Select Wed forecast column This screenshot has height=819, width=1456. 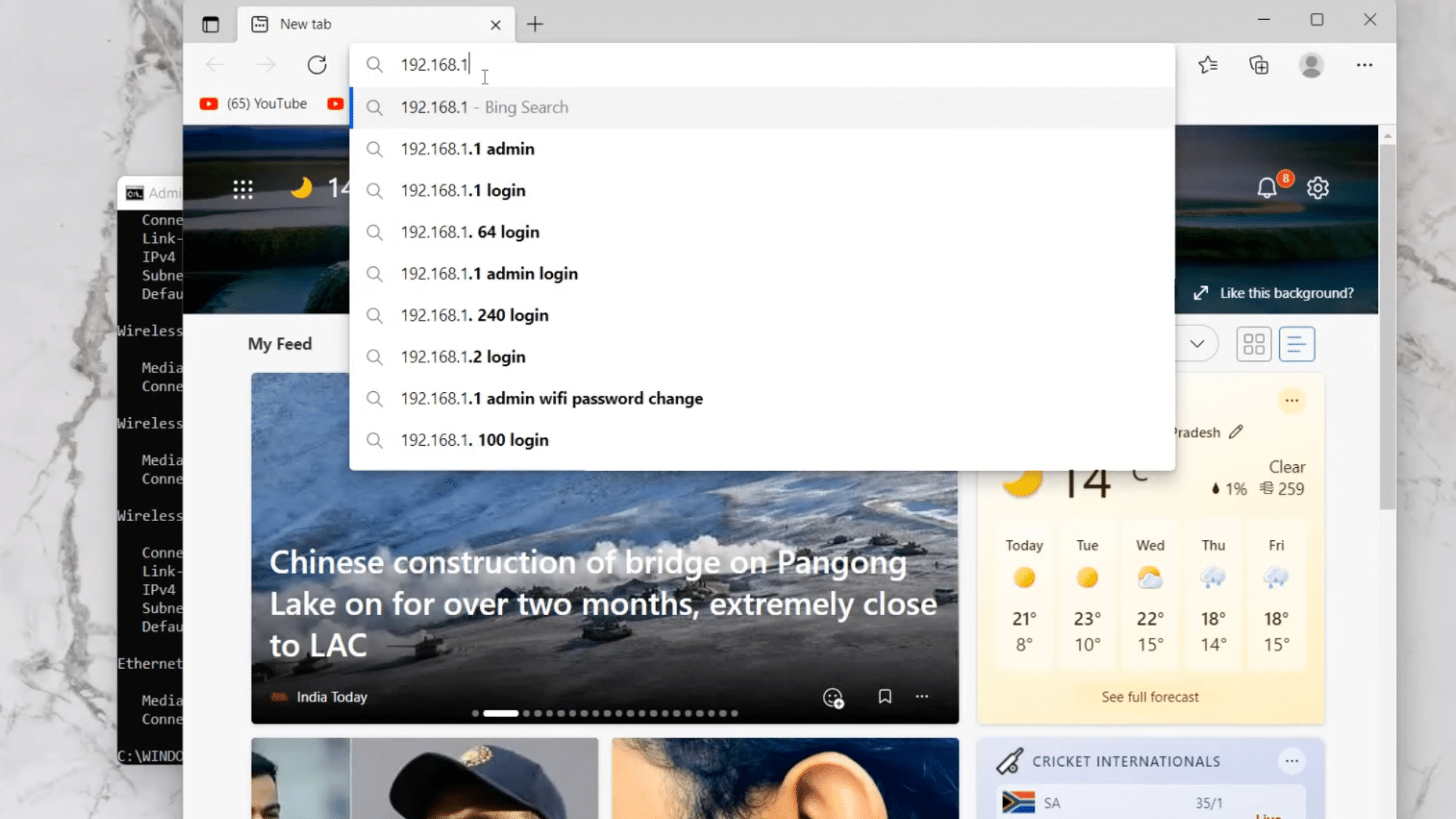click(1150, 595)
